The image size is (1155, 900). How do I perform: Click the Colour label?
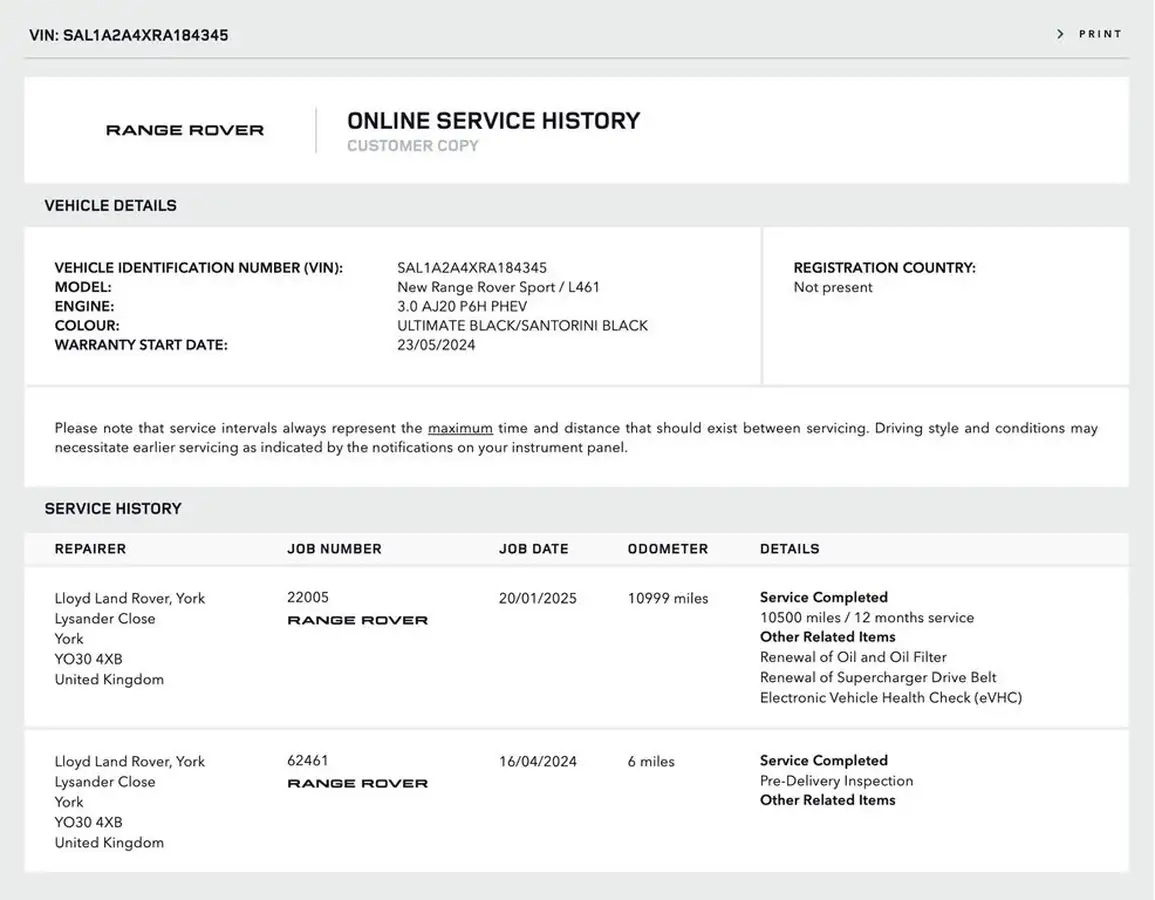[x=87, y=326]
